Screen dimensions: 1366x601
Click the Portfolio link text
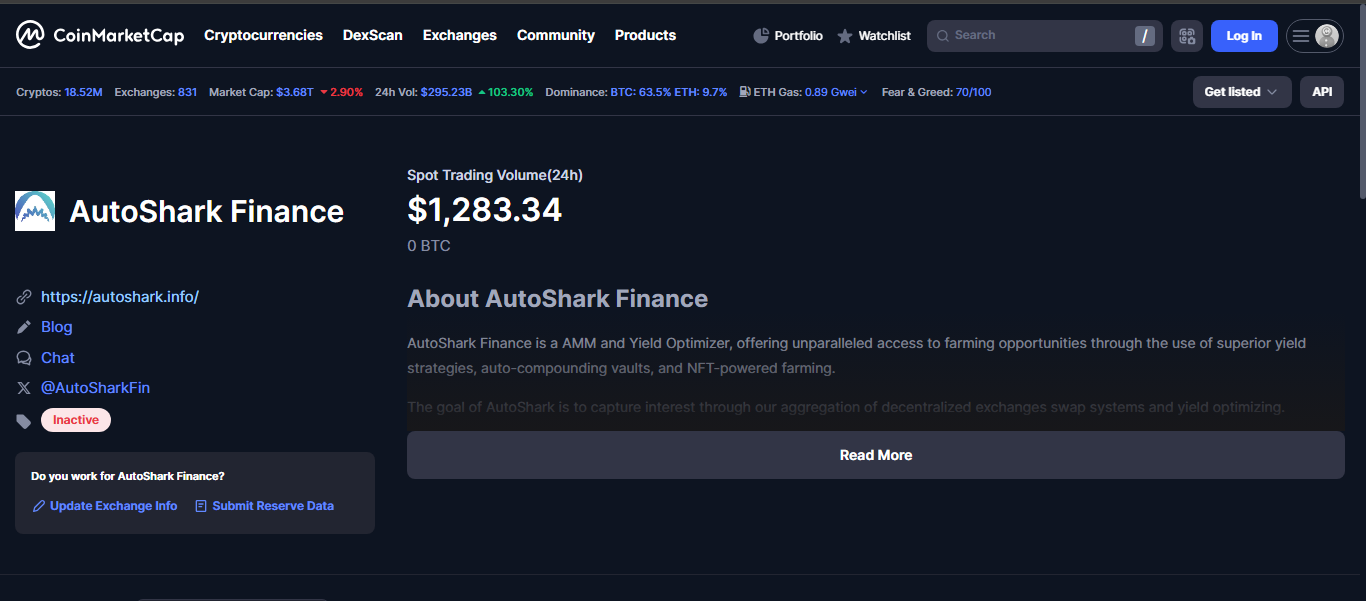tap(798, 36)
